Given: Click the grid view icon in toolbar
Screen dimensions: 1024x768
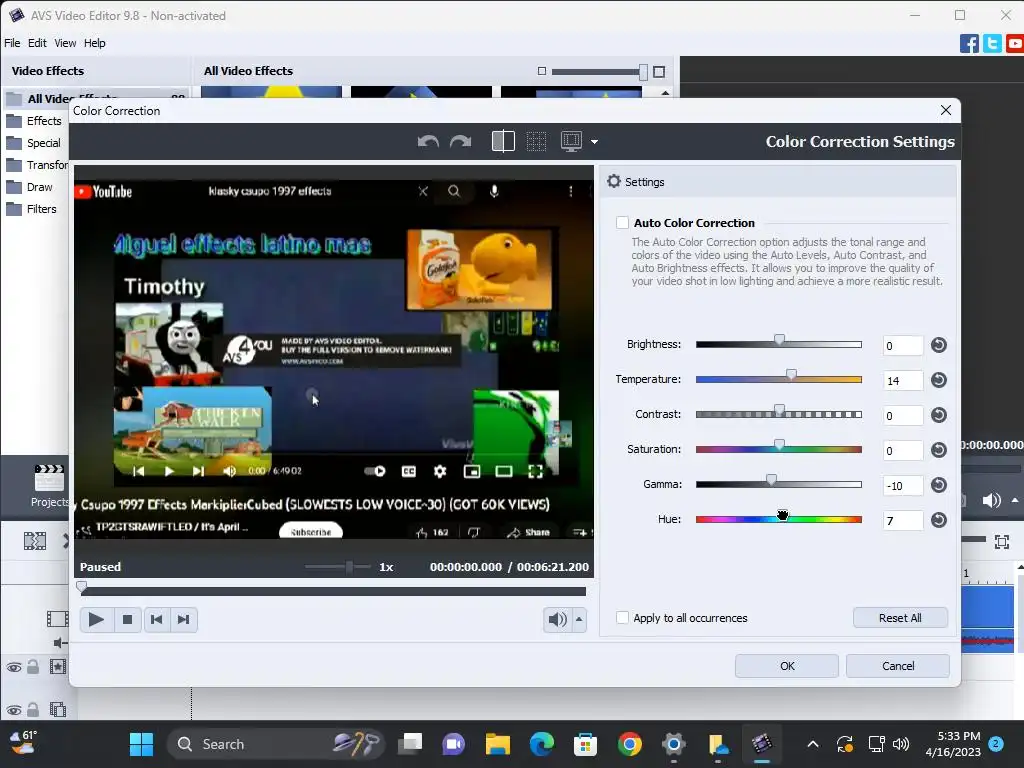Looking at the screenshot, I should (536, 142).
